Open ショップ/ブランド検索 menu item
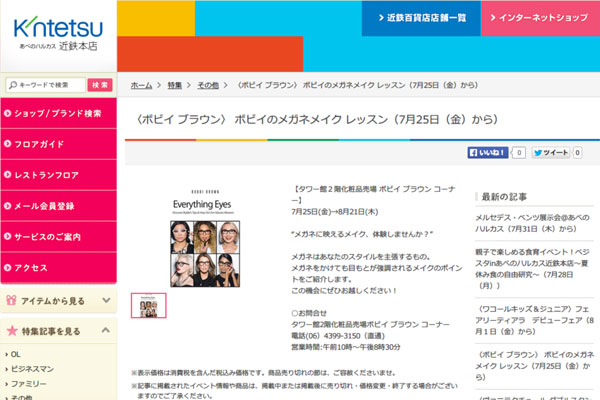The image size is (600, 400). 59,113
